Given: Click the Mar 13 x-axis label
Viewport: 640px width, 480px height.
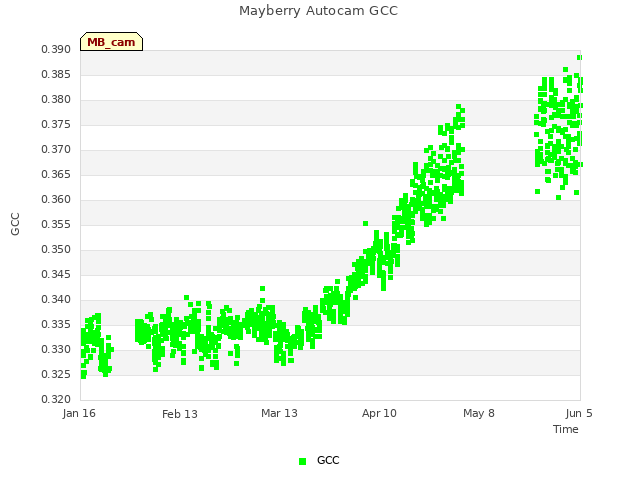Looking at the screenshot, I should tap(279, 413).
